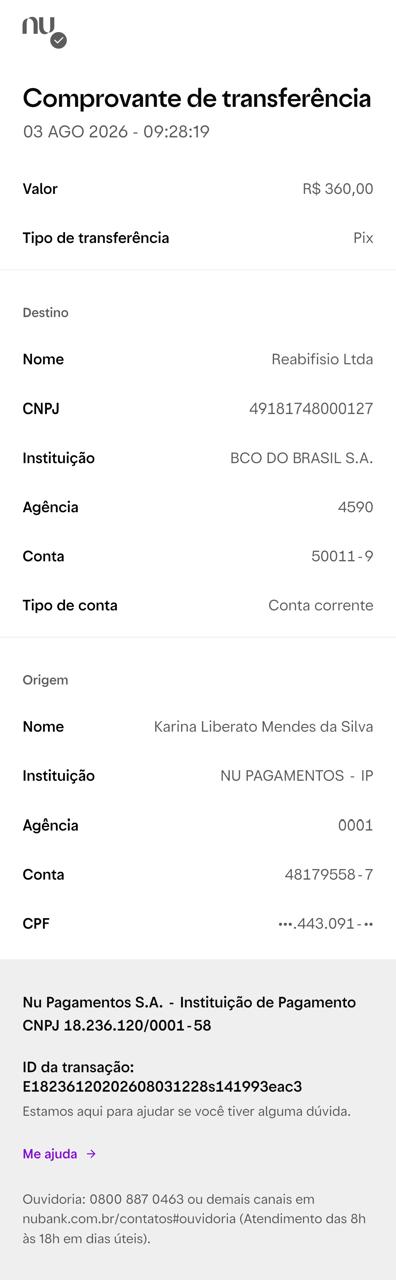Image resolution: width=396 pixels, height=1280 pixels.
Task: Select the transaction ID E18236120202608031228s141993eac3
Action: point(162,1086)
